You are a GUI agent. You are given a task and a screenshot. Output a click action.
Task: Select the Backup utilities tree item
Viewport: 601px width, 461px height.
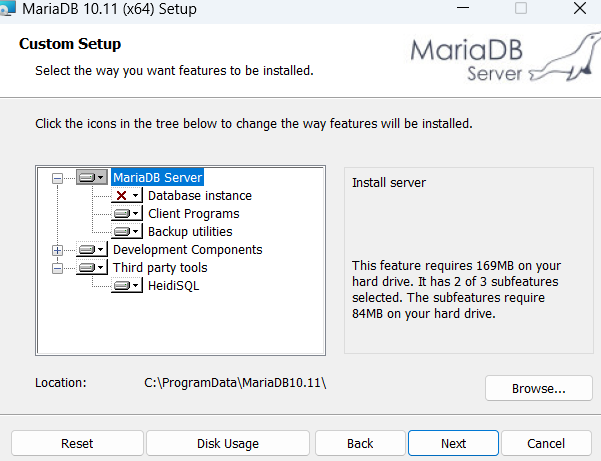(190, 232)
